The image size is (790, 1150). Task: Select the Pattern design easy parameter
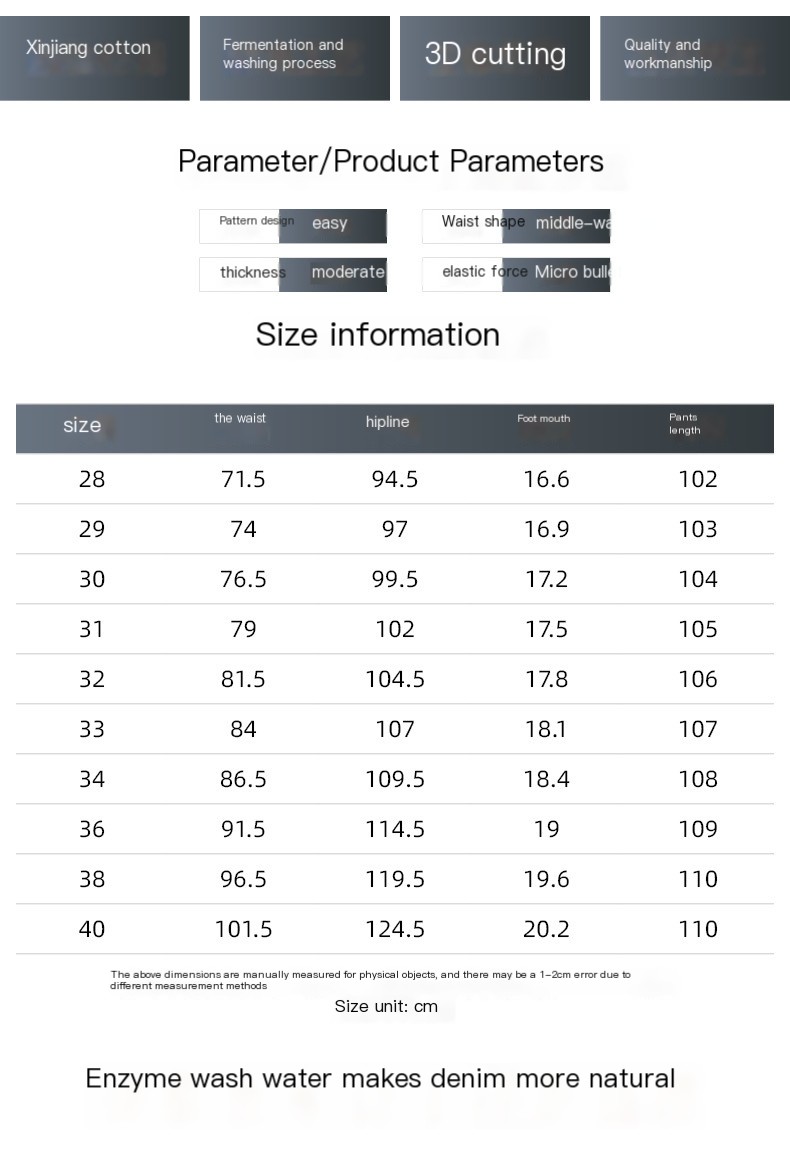pos(293,225)
